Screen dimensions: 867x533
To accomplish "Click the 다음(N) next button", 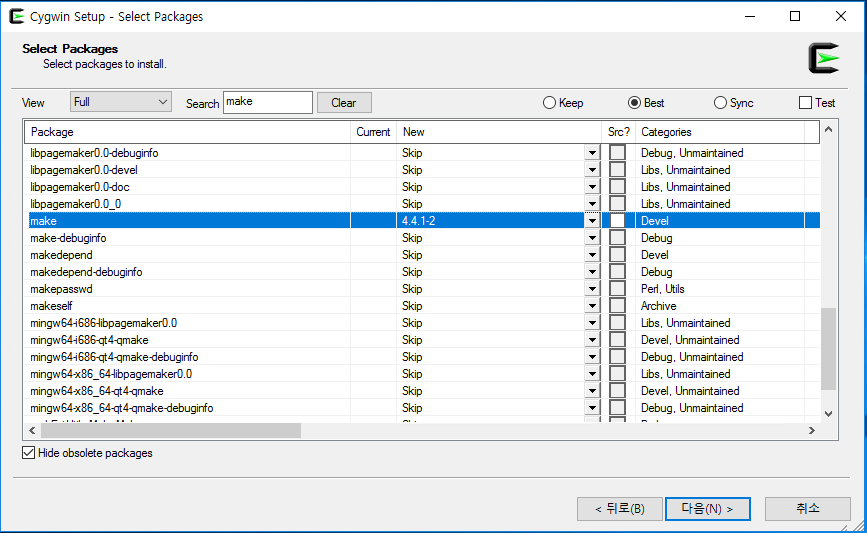I will tap(707, 509).
